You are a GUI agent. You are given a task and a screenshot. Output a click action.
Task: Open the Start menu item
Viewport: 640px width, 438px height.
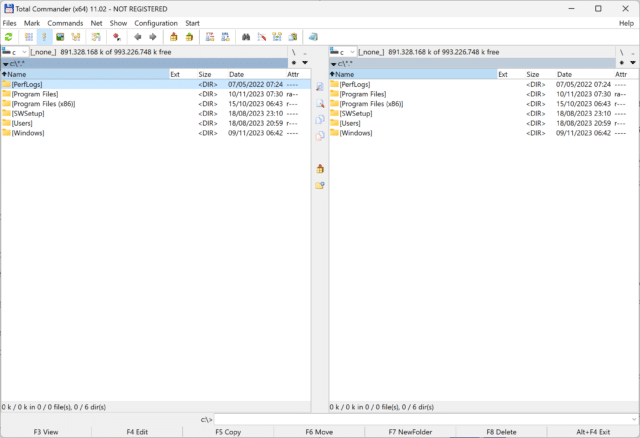192,23
